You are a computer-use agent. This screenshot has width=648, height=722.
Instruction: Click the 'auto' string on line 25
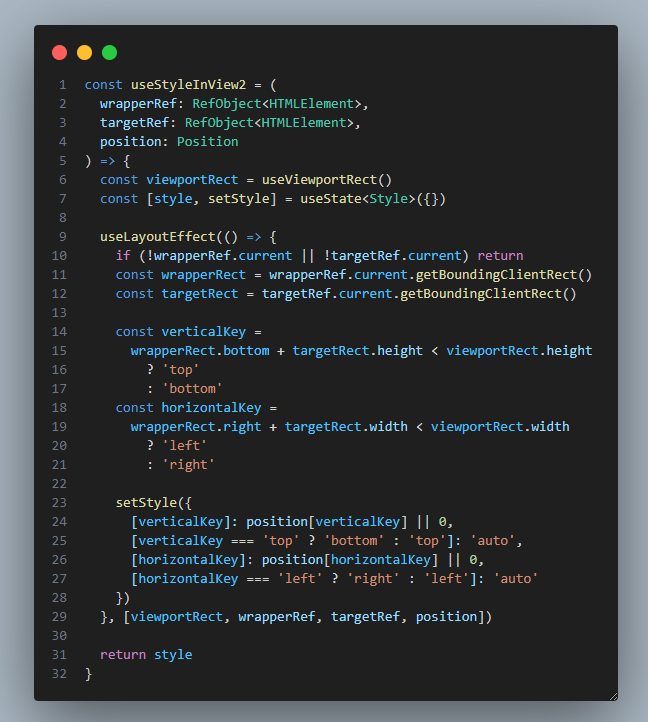click(492, 541)
